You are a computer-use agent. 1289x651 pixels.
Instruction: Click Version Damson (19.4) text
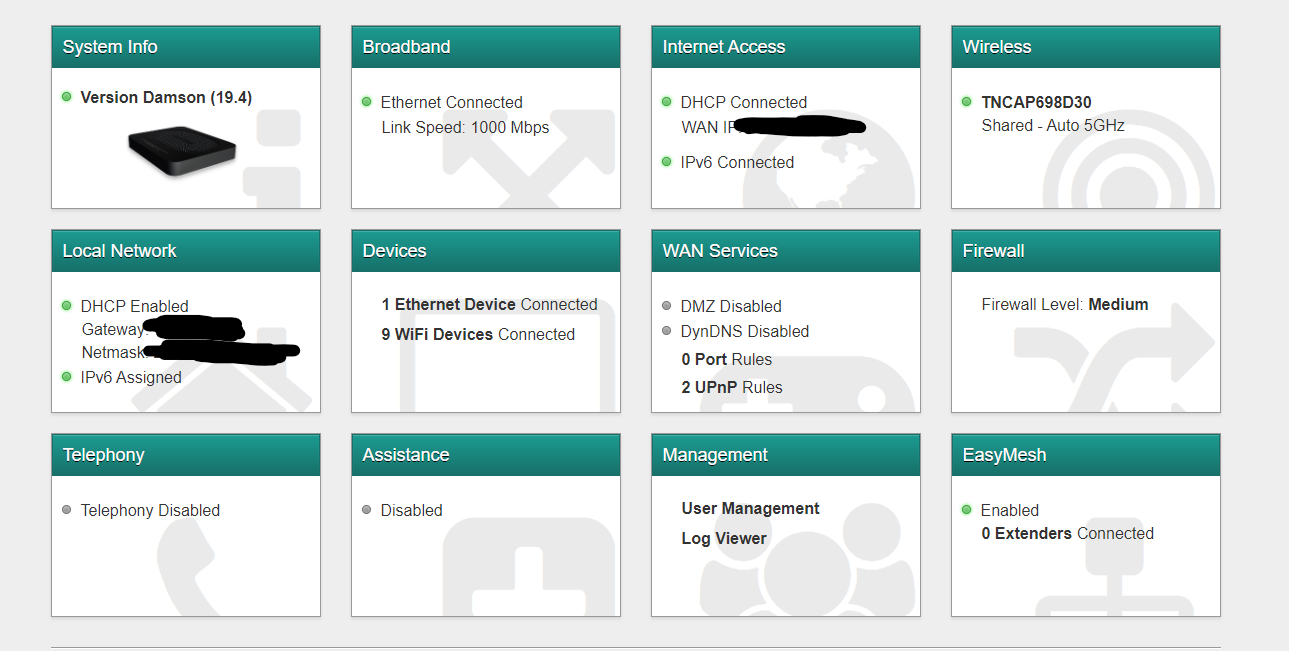pyautogui.click(x=166, y=98)
